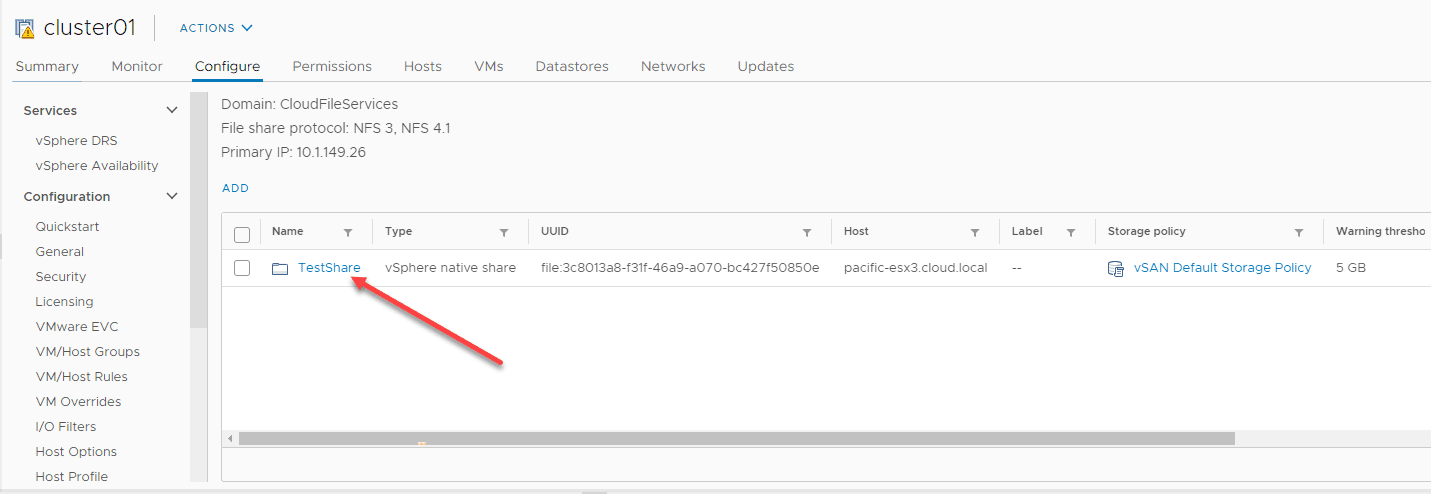Viewport: 1431px width, 494px height.
Task: Go to the VMs tab
Action: pos(489,66)
